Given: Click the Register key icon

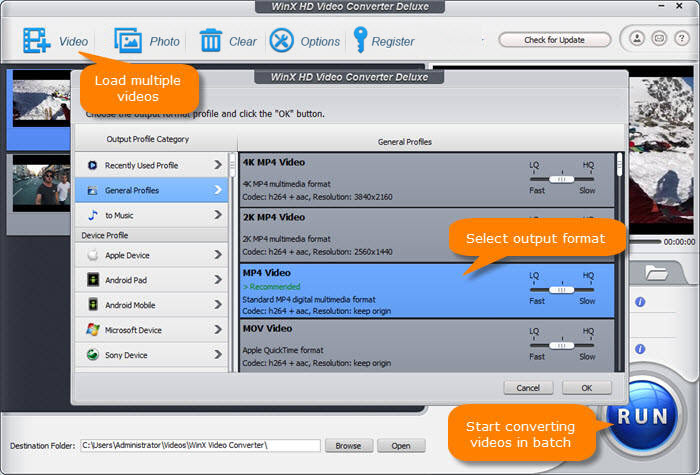Looking at the screenshot, I should pyautogui.click(x=360, y=40).
